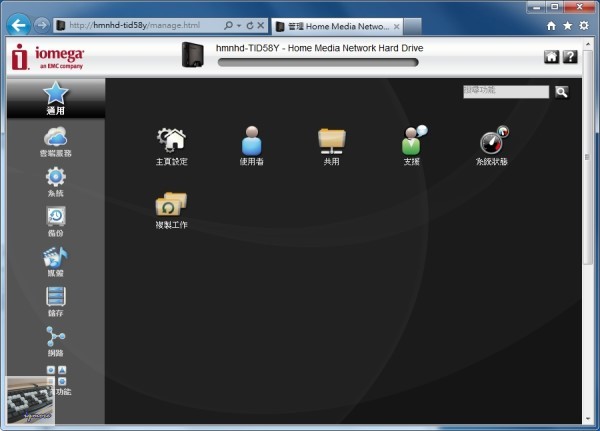Close the Home Media Network tab
Image resolution: width=600 pixels, height=431 pixels.
tap(397, 26)
